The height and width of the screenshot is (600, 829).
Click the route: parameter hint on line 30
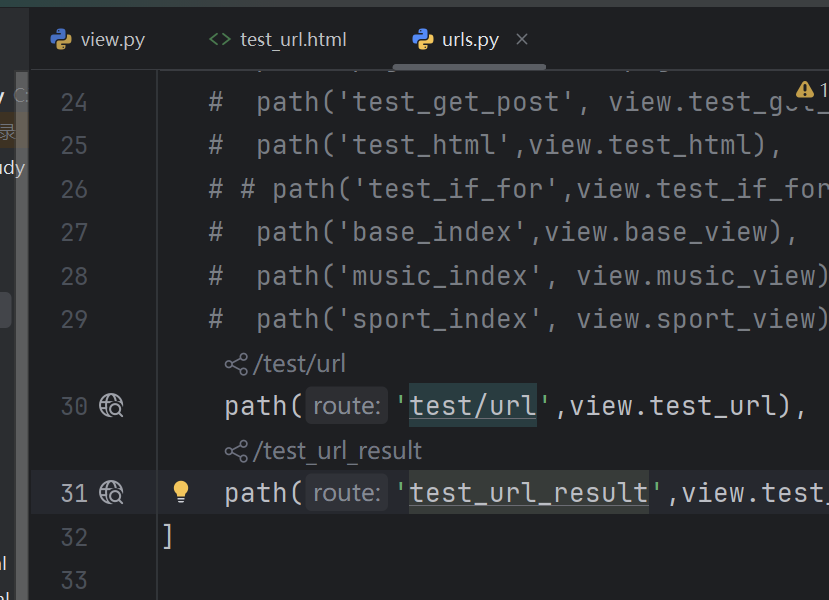[346, 406]
